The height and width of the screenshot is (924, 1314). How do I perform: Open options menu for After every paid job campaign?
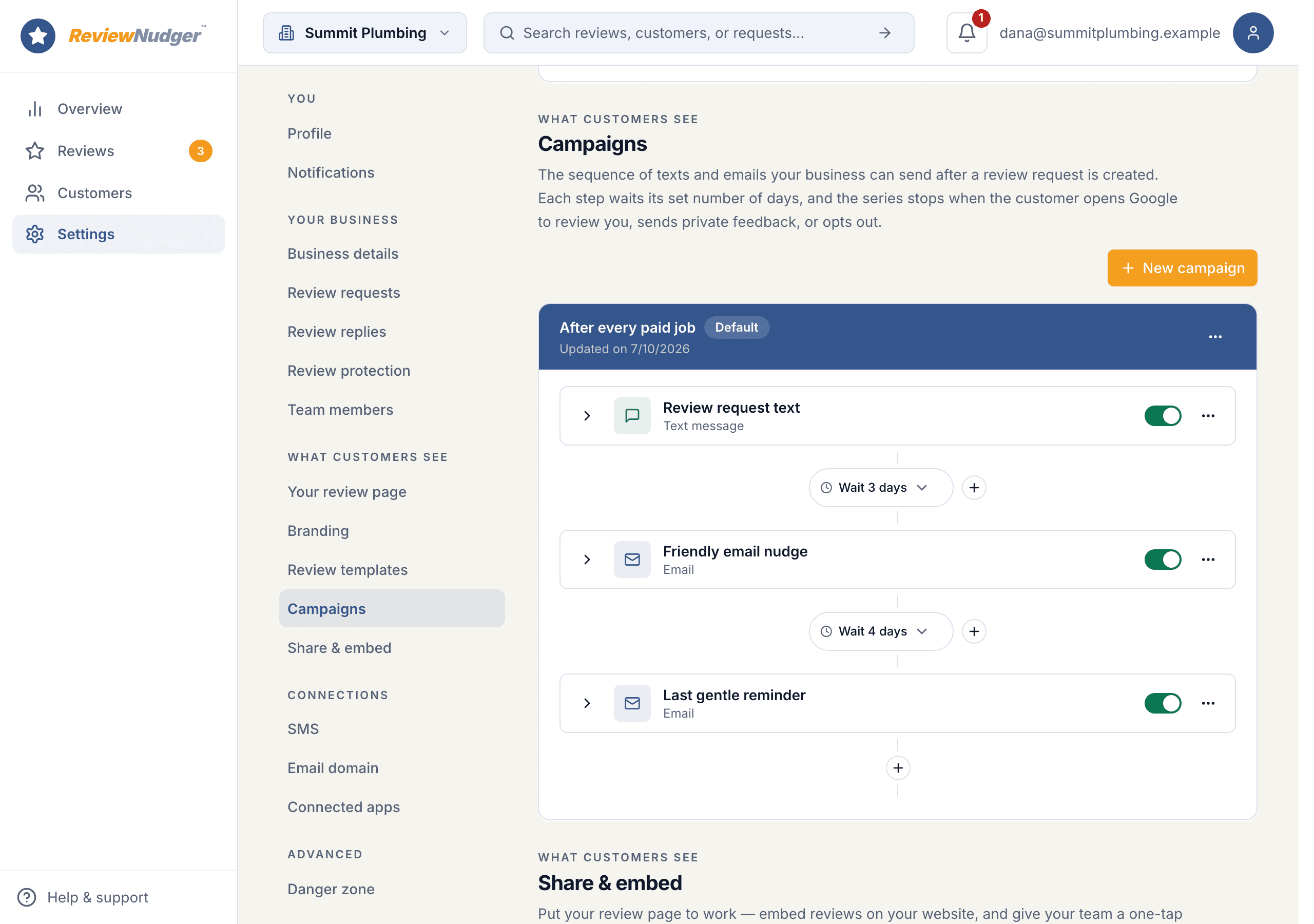(1229, 341)
